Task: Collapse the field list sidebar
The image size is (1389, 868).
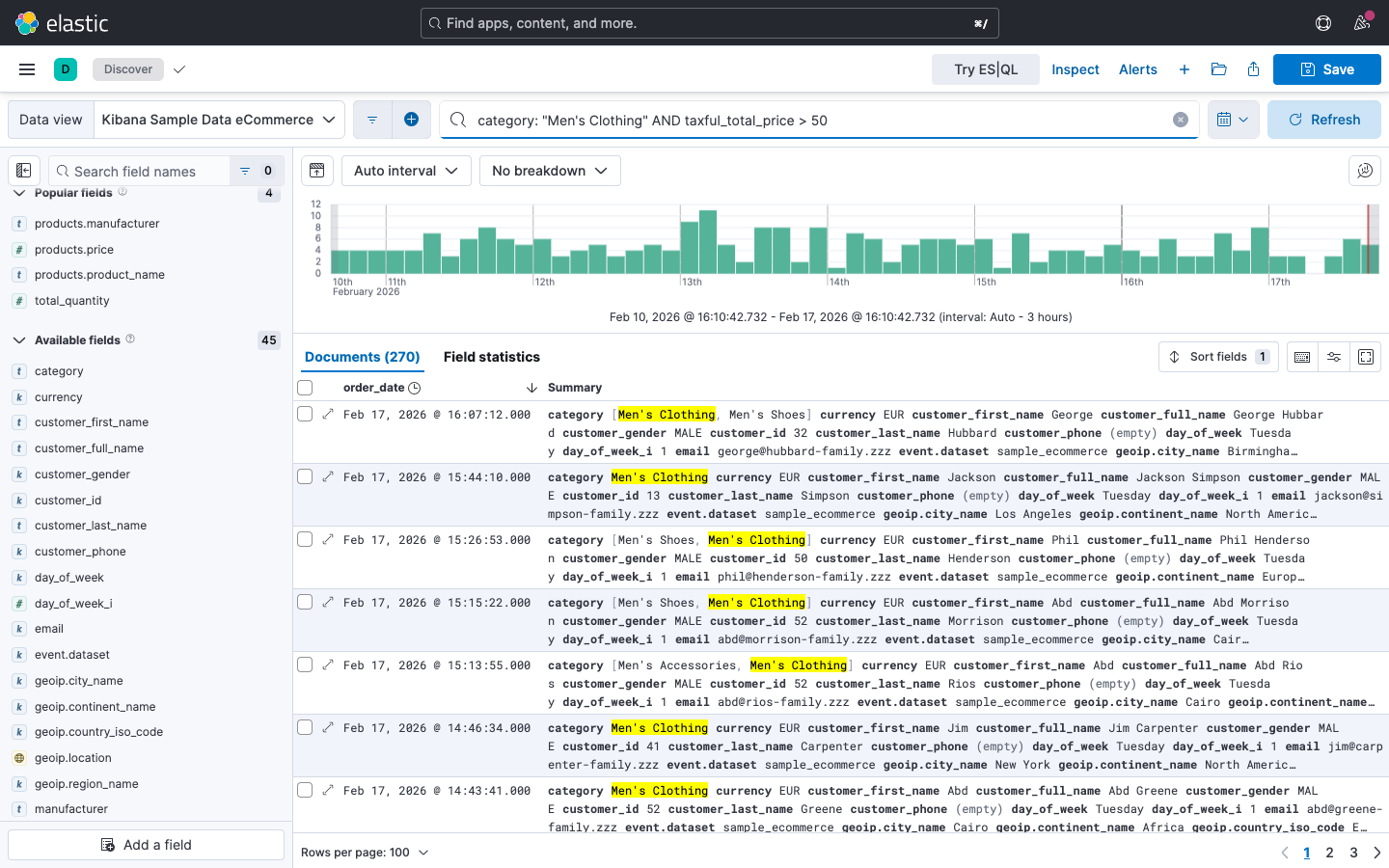Action: tap(24, 171)
